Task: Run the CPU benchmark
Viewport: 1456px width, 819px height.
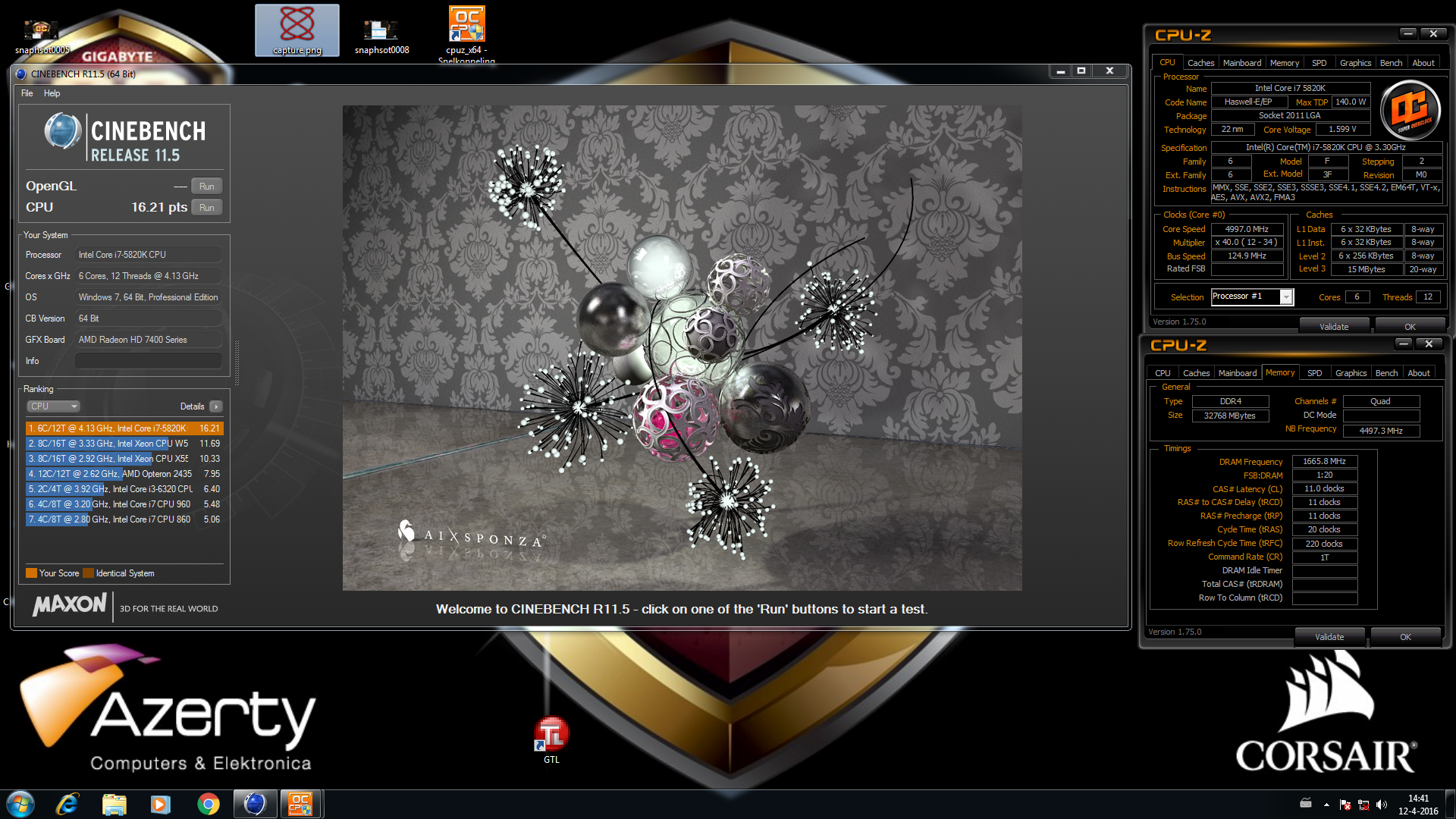Action: [x=206, y=208]
